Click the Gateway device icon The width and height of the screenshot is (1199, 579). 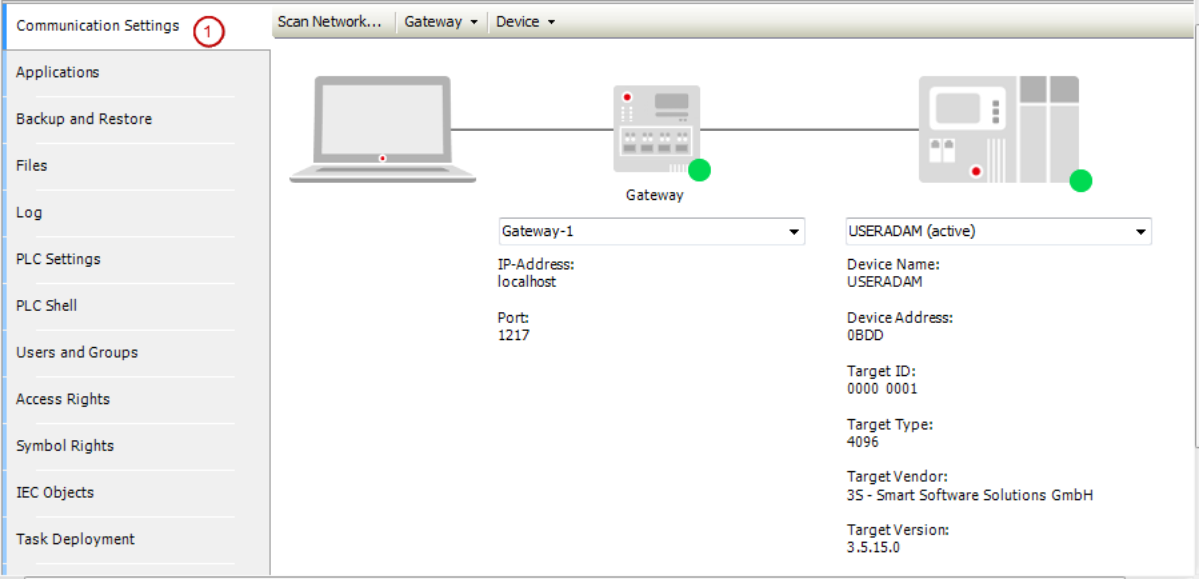tap(657, 128)
